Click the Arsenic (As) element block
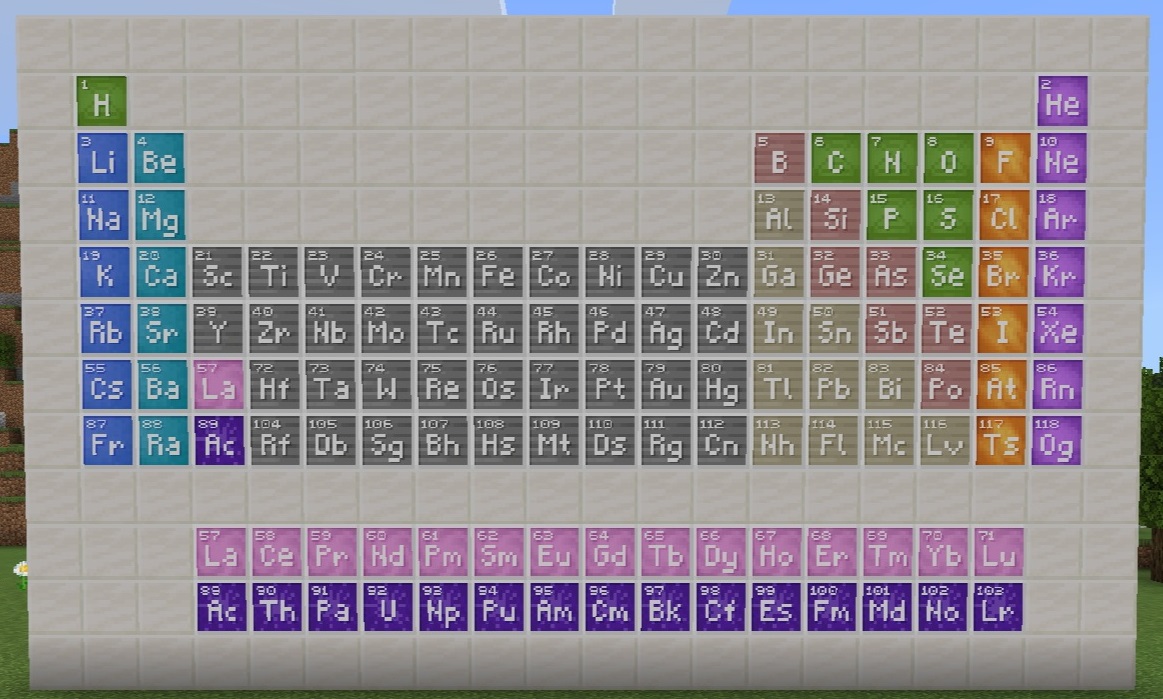1163x699 pixels. [x=891, y=272]
